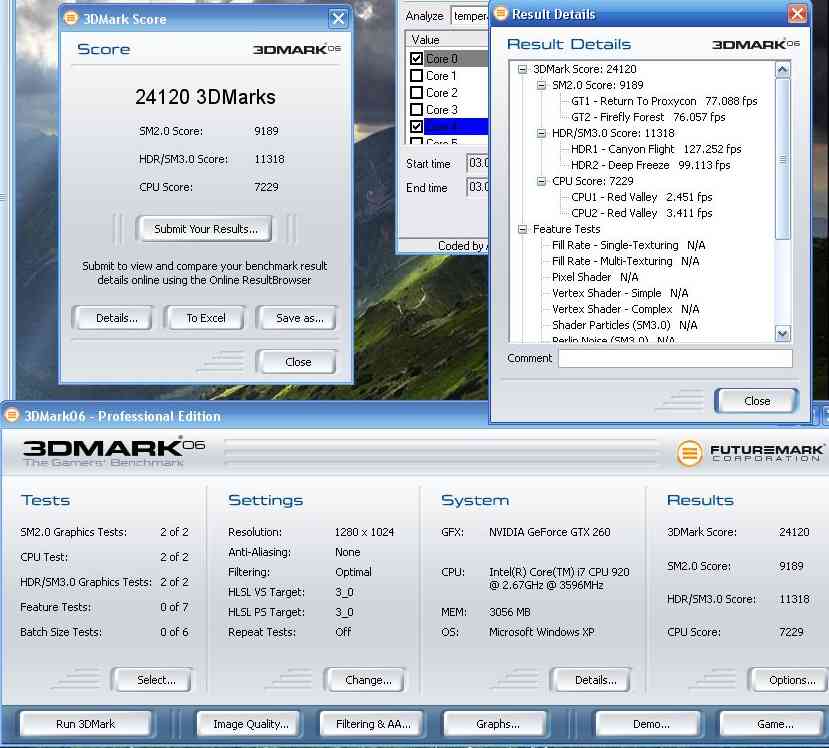Screen dimensions: 829x748
Task: Click the 3DMark06 Professional Edition title icon
Action: 12,416
